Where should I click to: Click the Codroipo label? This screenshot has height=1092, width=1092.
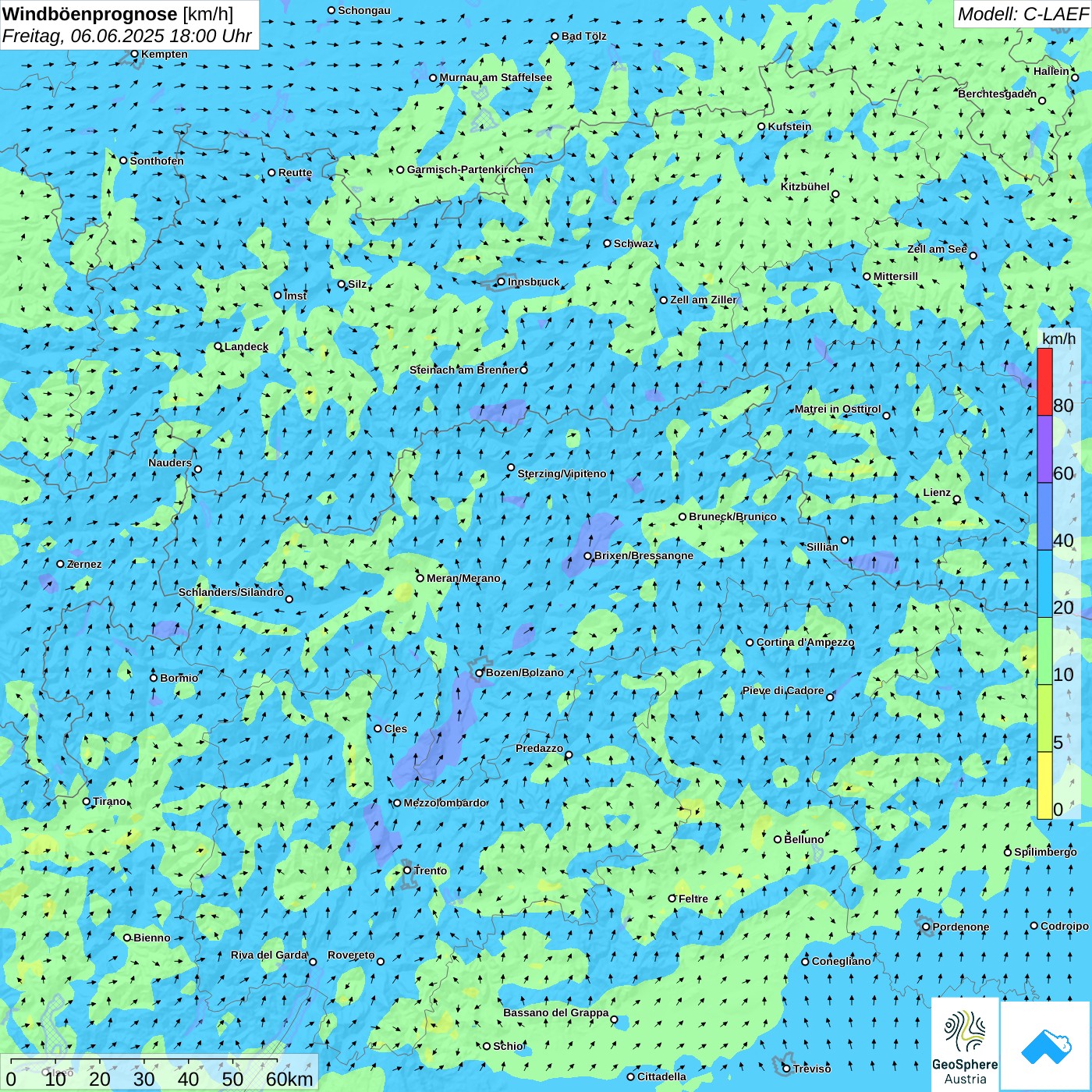tap(1065, 926)
